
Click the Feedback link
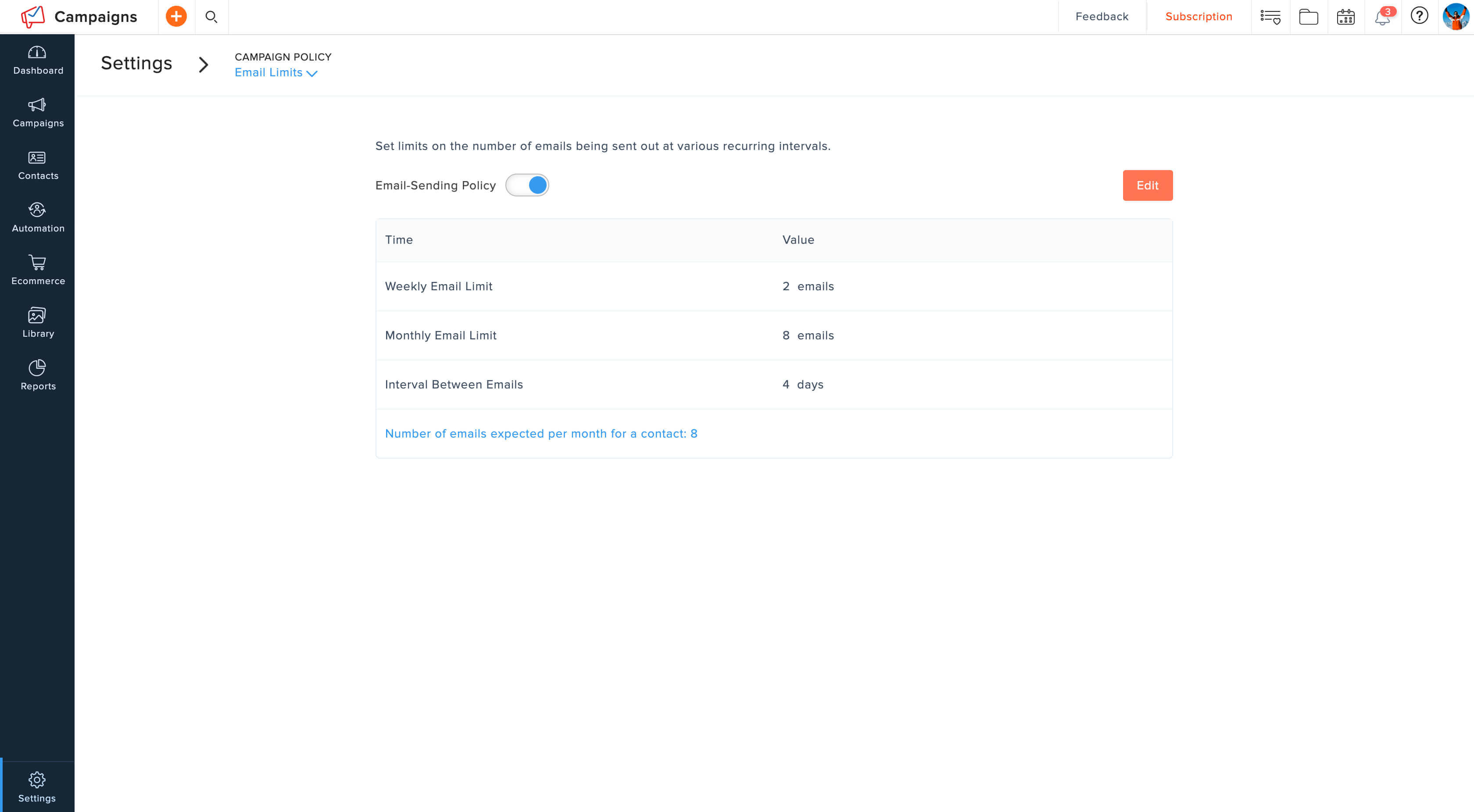pyautogui.click(x=1102, y=17)
